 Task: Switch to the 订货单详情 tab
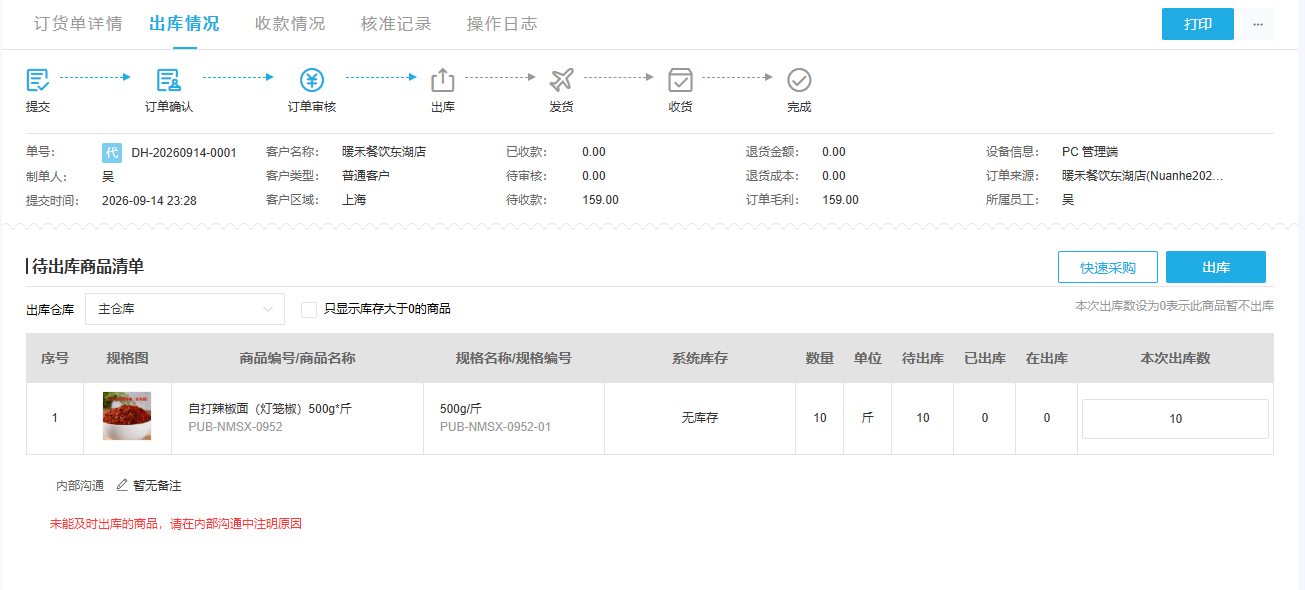pos(78,24)
